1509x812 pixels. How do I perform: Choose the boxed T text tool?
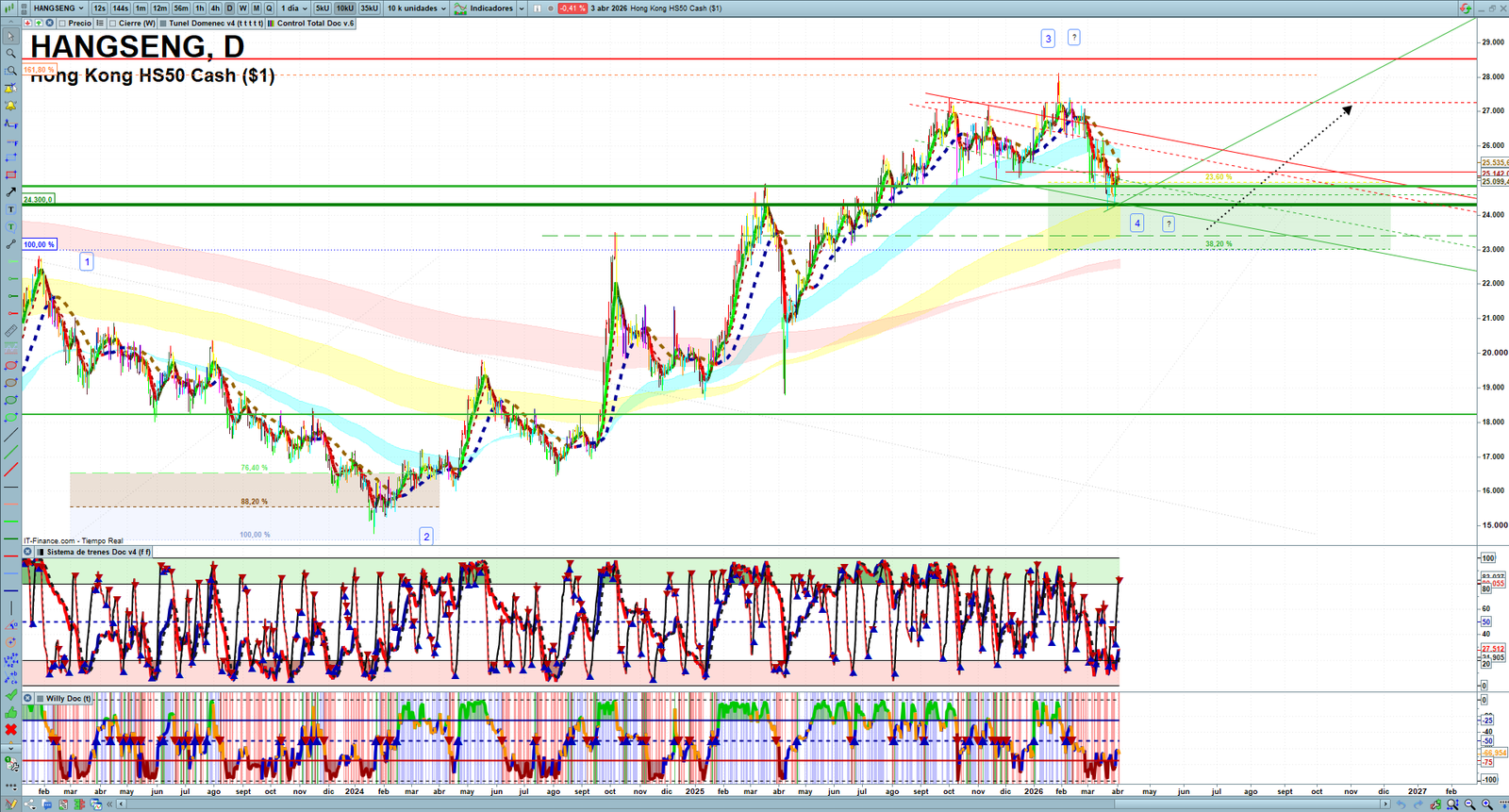pos(10,209)
